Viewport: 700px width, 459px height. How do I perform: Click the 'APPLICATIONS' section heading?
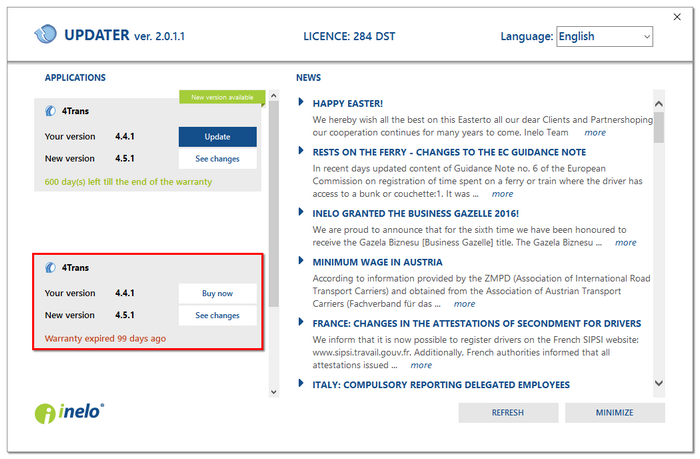[x=75, y=78]
